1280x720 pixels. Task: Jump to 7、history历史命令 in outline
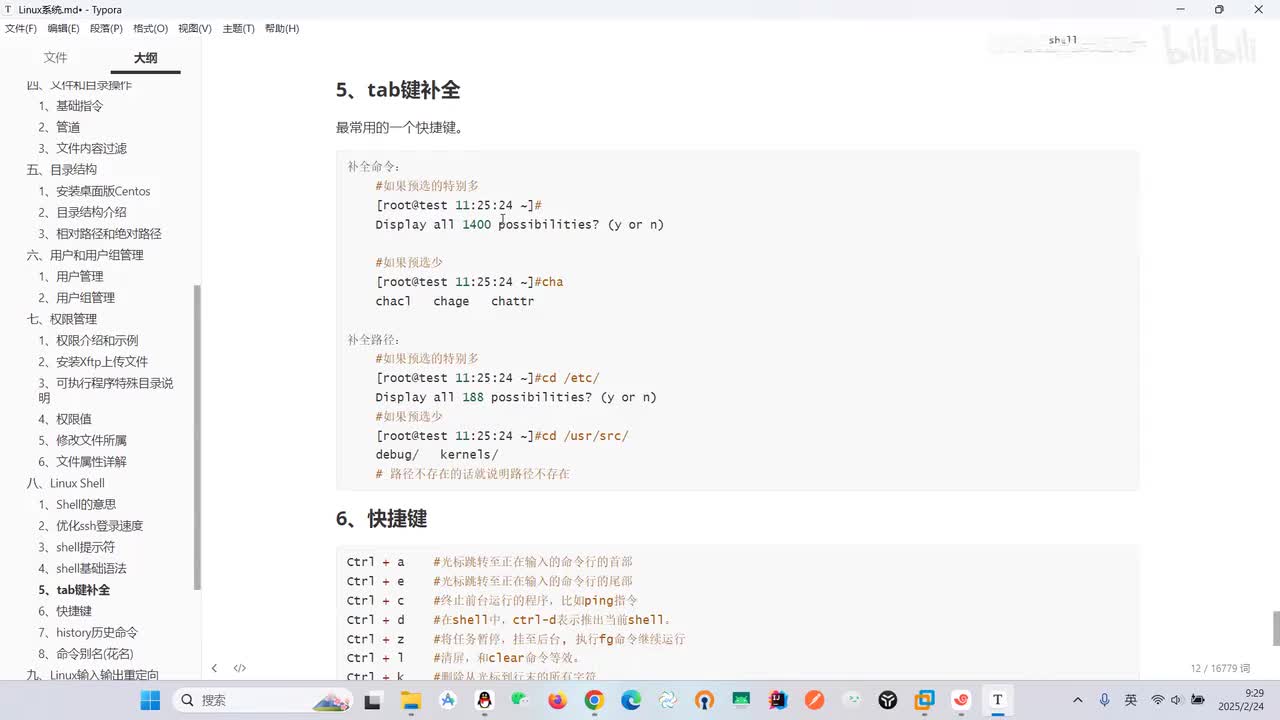88,633
